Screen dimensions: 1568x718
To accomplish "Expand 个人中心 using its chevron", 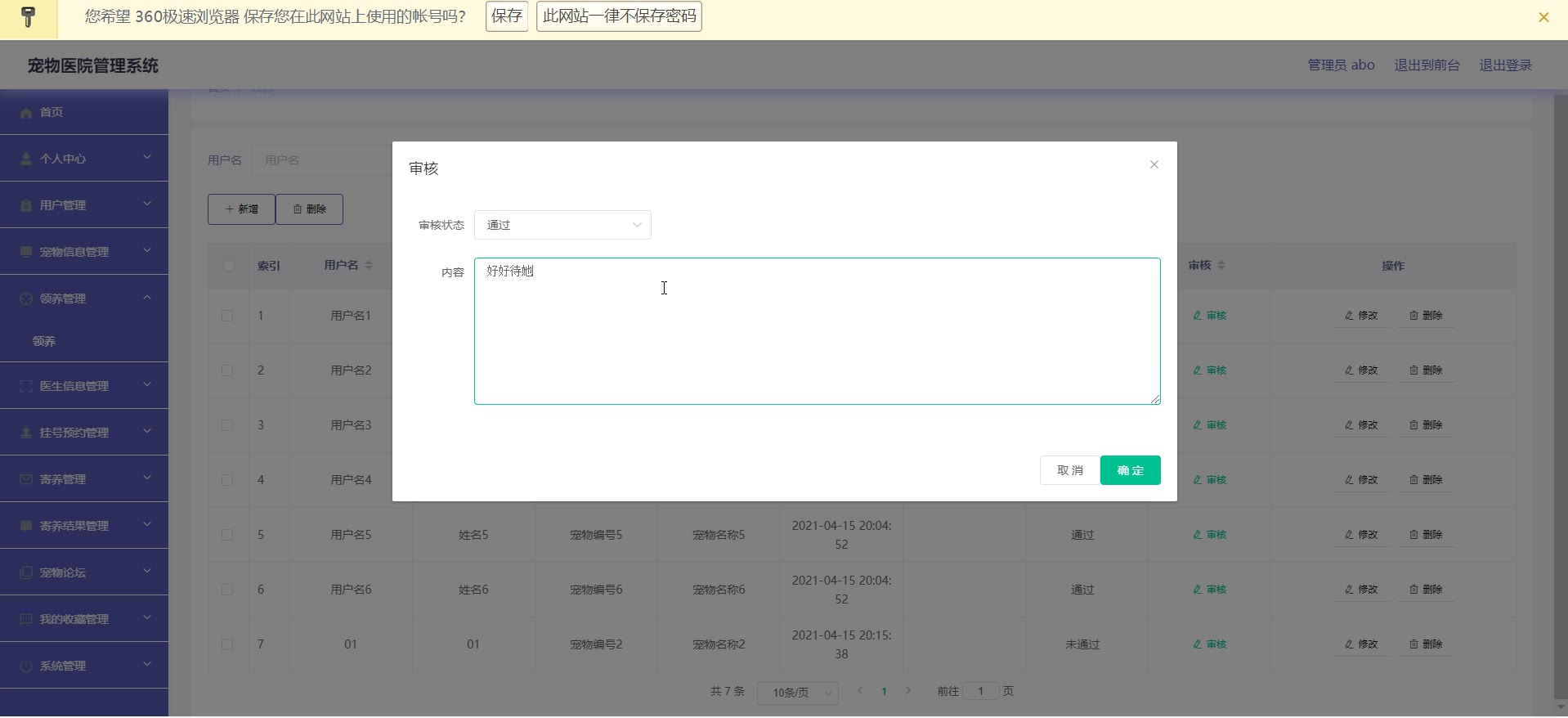I will (147, 157).
